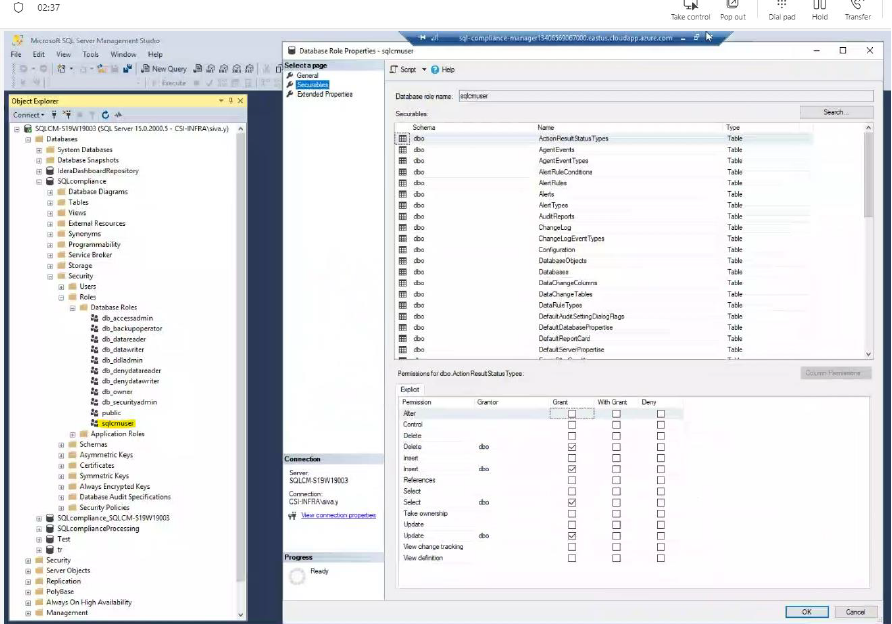Screen dimensions: 892x624
Task: Close the Object Explorer panel
Action: pyautogui.click(x=241, y=101)
